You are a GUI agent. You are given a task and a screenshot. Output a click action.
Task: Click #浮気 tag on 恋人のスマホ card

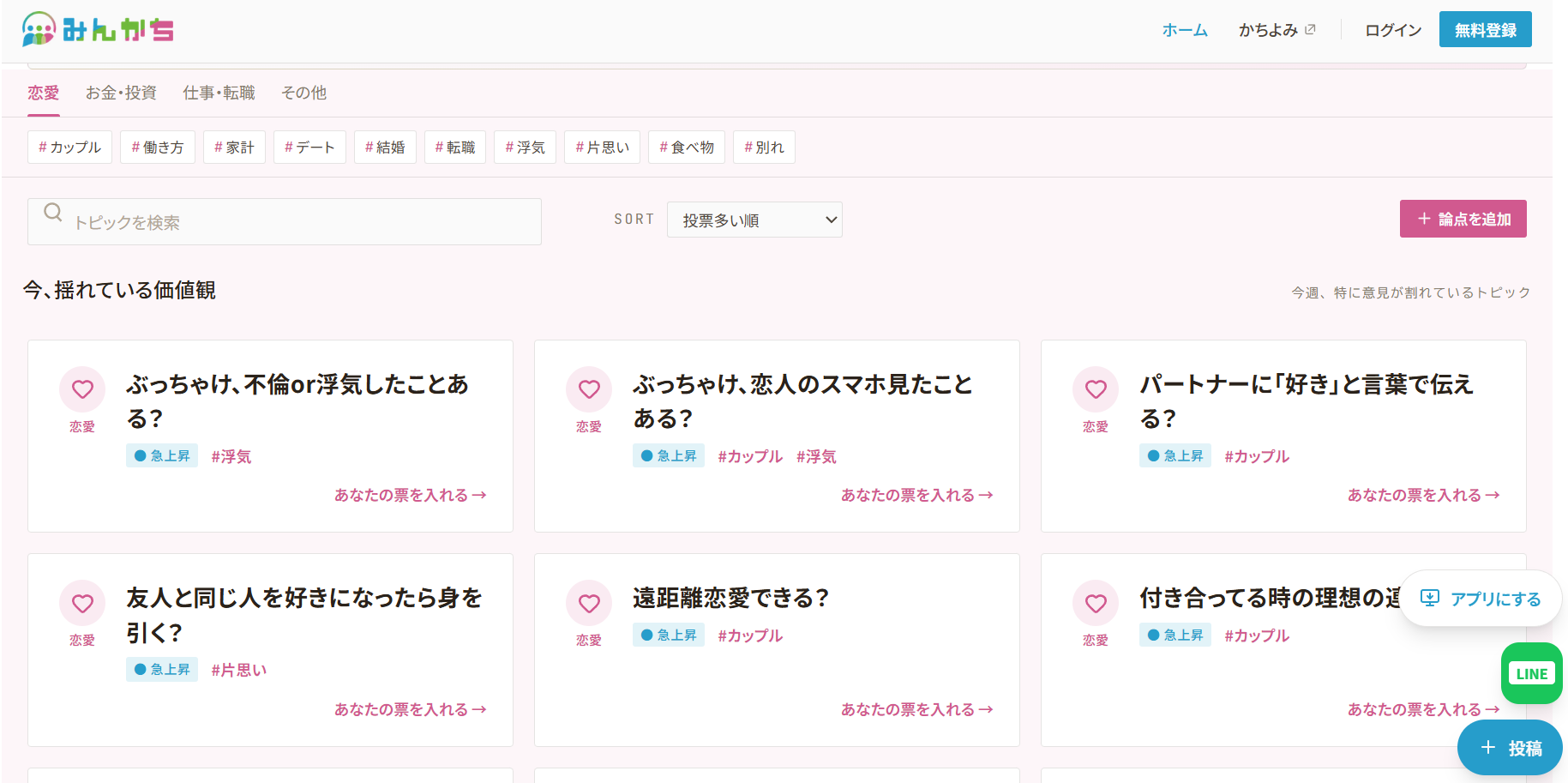point(816,456)
